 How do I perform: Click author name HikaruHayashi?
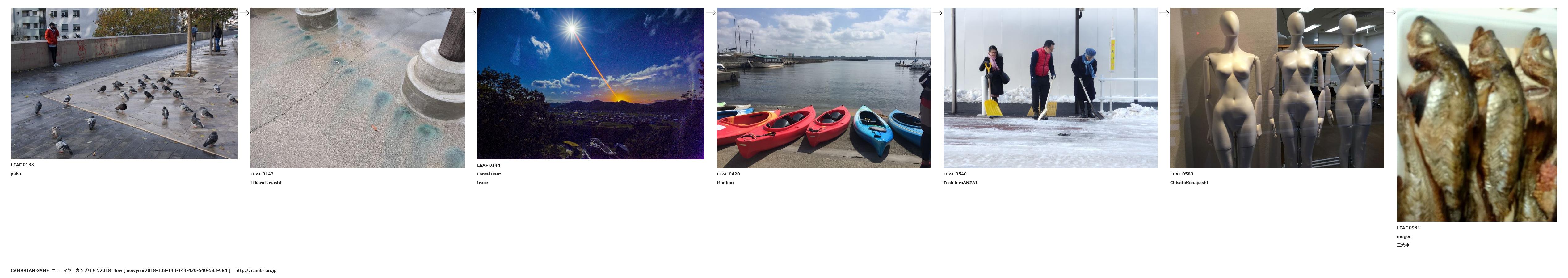[x=265, y=183]
